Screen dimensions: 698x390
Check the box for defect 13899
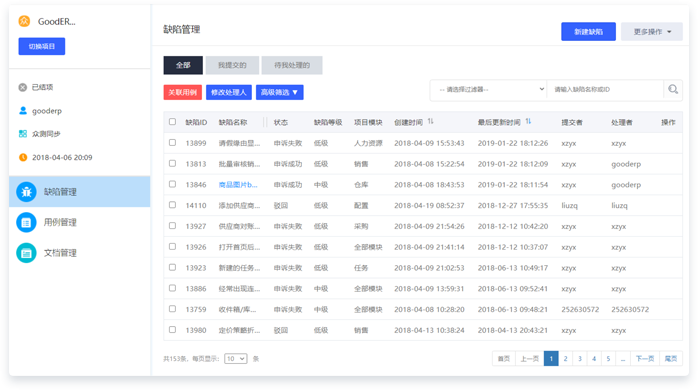172,142
